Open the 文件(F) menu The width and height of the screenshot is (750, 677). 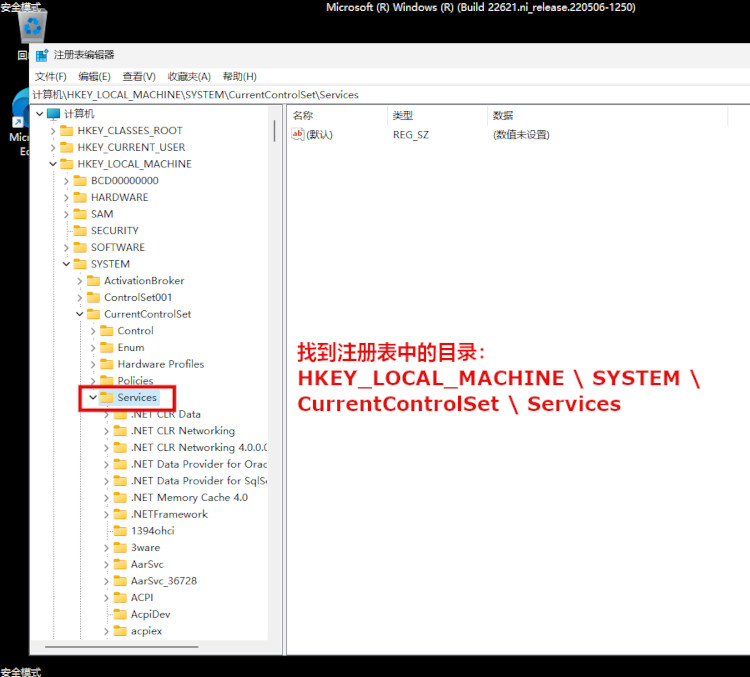coord(50,77)
